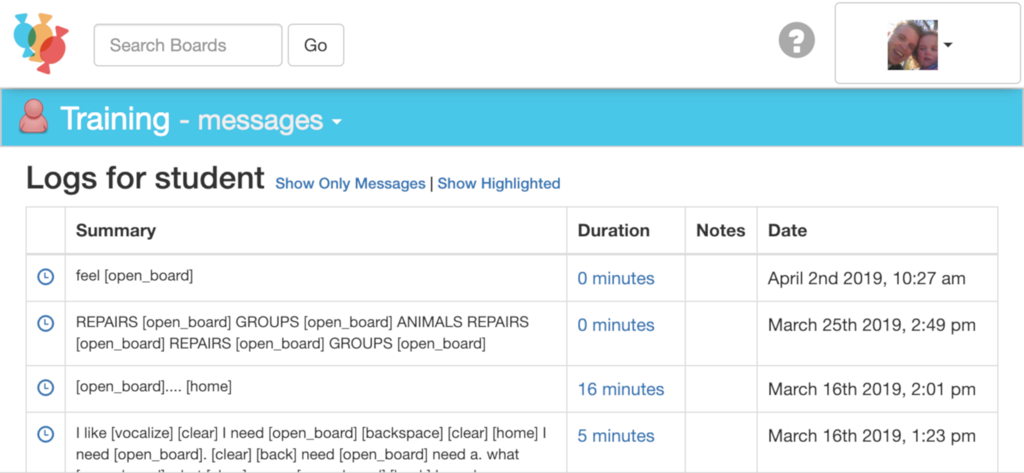Click the date 'March 16th 2019, 1:23 pm'
This screenshot has width=1024, height=473.
(x=872, y=436)
